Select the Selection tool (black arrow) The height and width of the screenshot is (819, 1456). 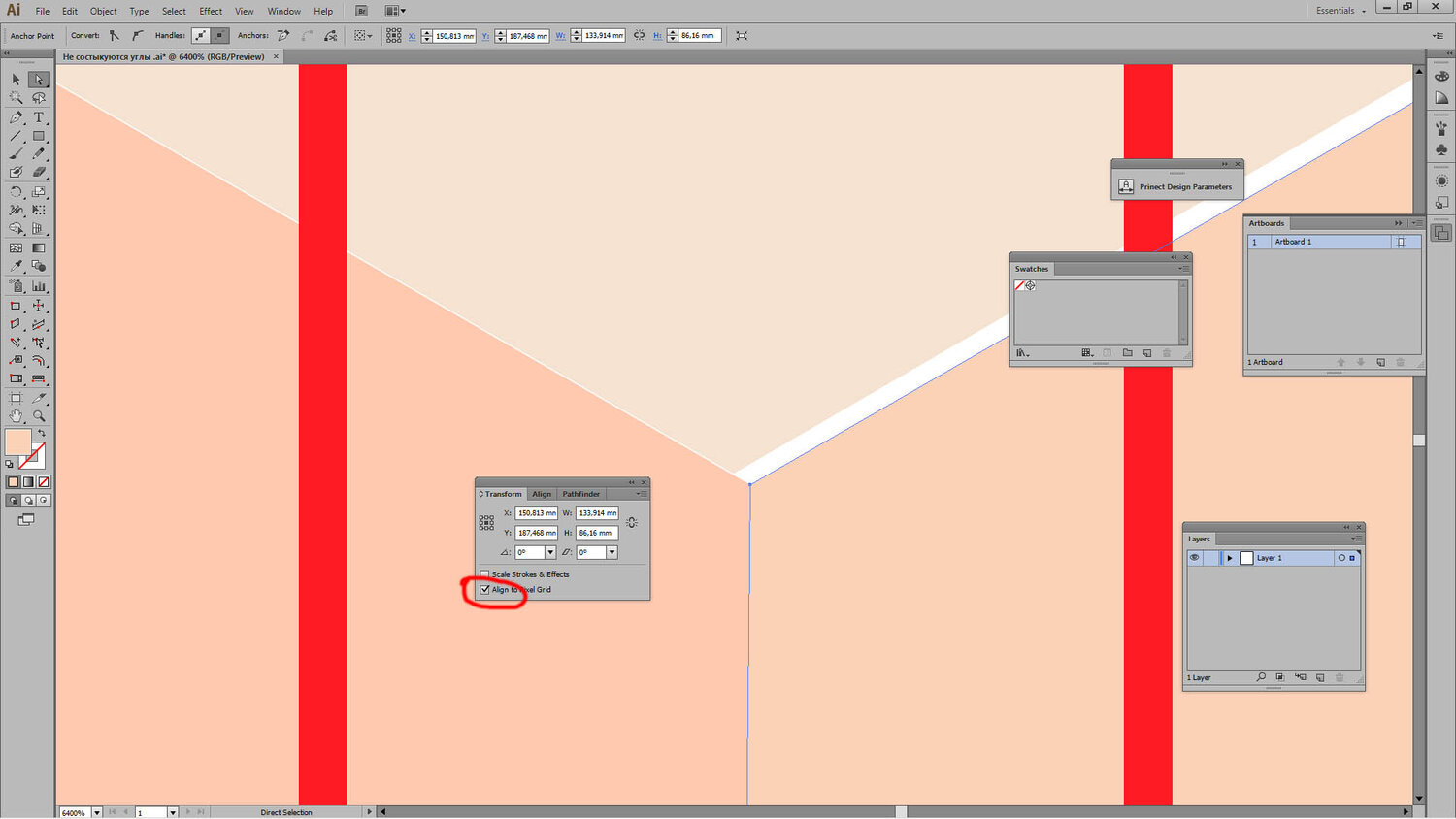(x=17, y=80)
